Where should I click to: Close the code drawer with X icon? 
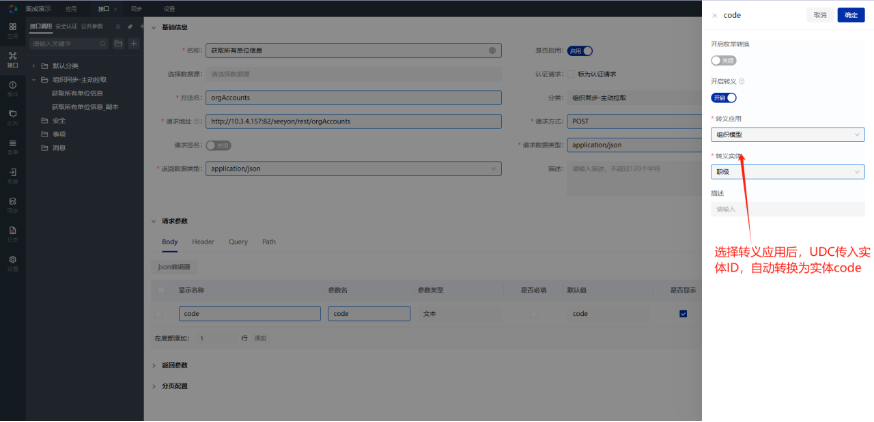714,16
